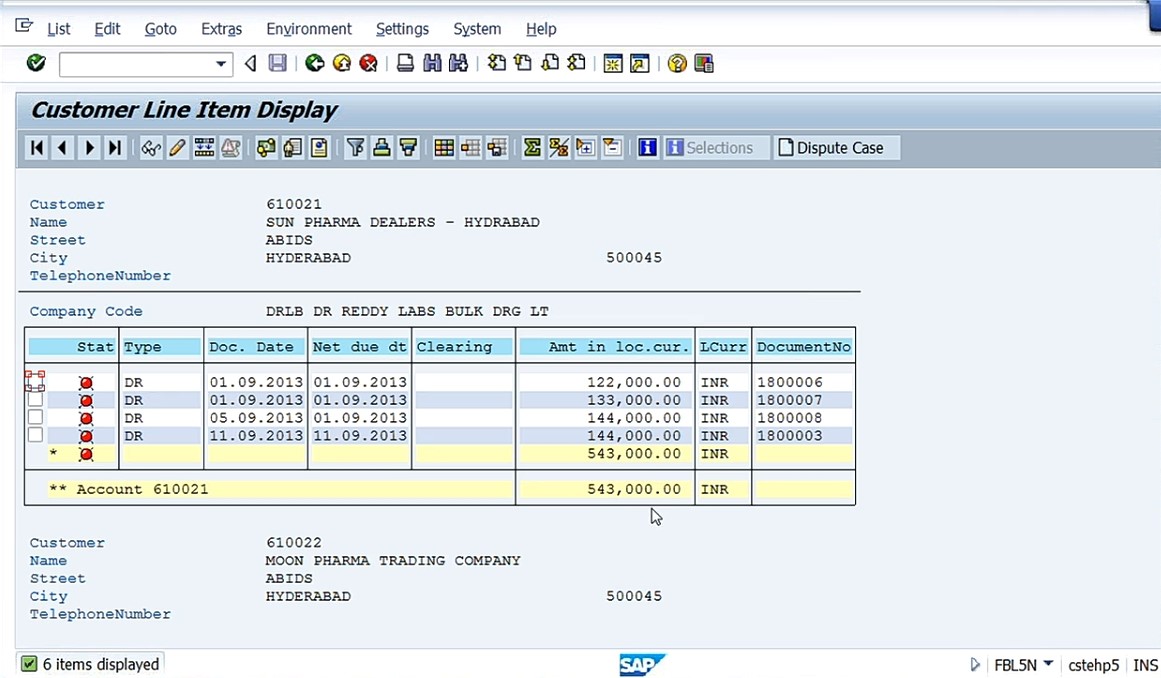Open the Extras menu
This screenshot has width=1161, height=678.
221,29
